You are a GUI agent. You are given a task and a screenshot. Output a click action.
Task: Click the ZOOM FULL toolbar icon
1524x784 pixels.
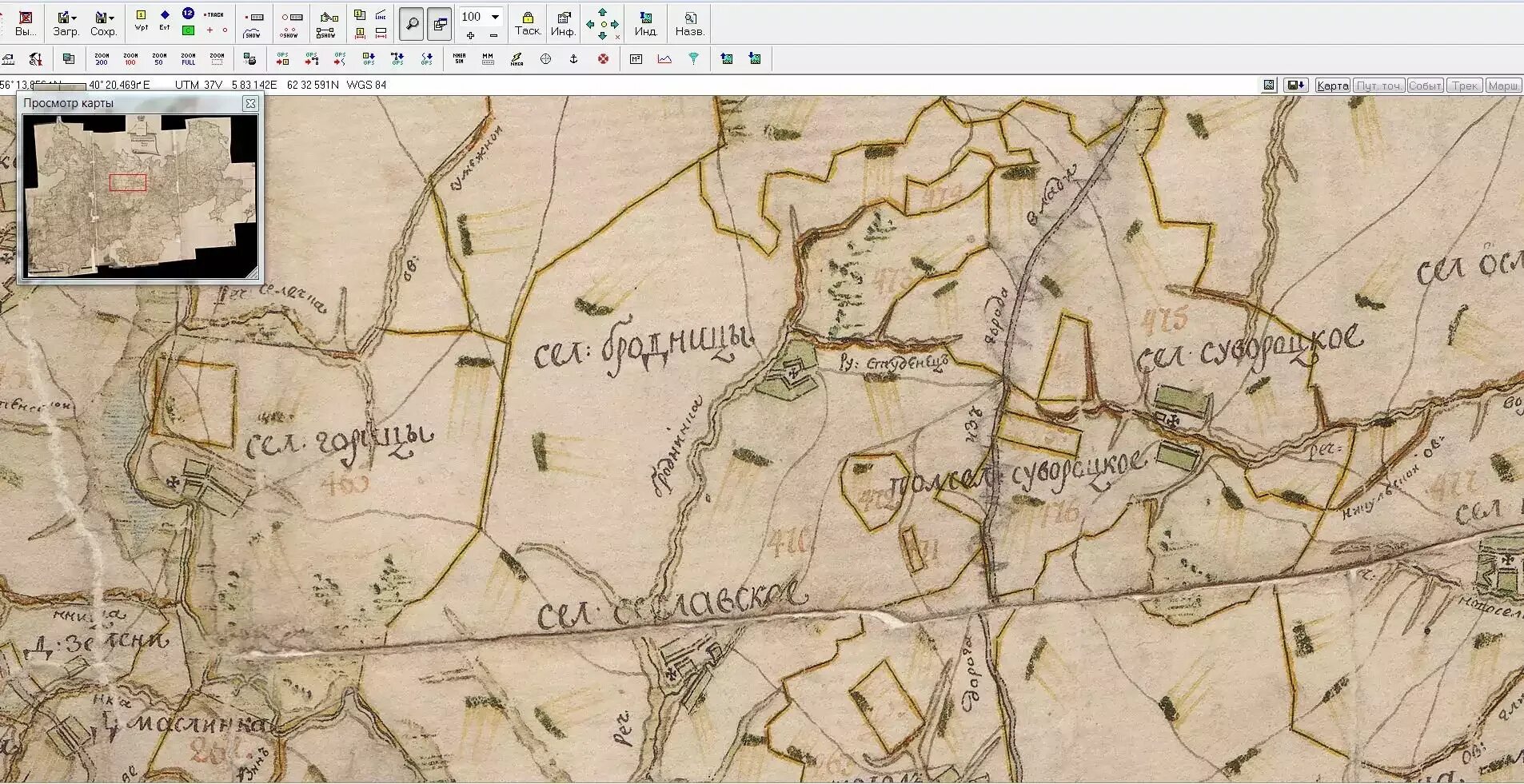tap(189, 59)
